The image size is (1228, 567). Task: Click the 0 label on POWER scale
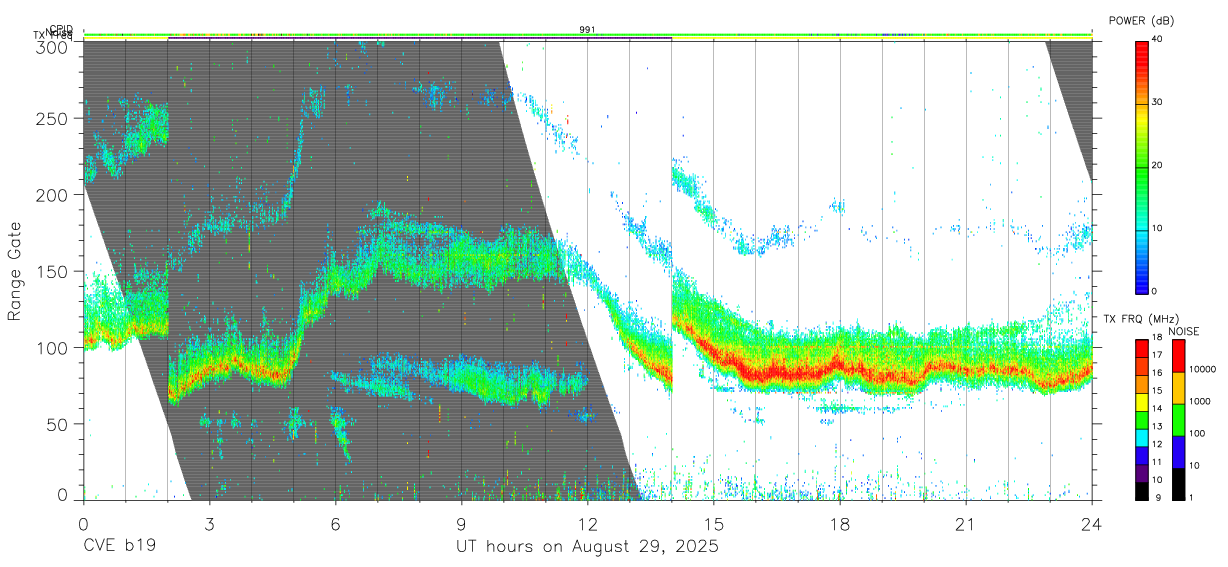tap(1155, 291)
